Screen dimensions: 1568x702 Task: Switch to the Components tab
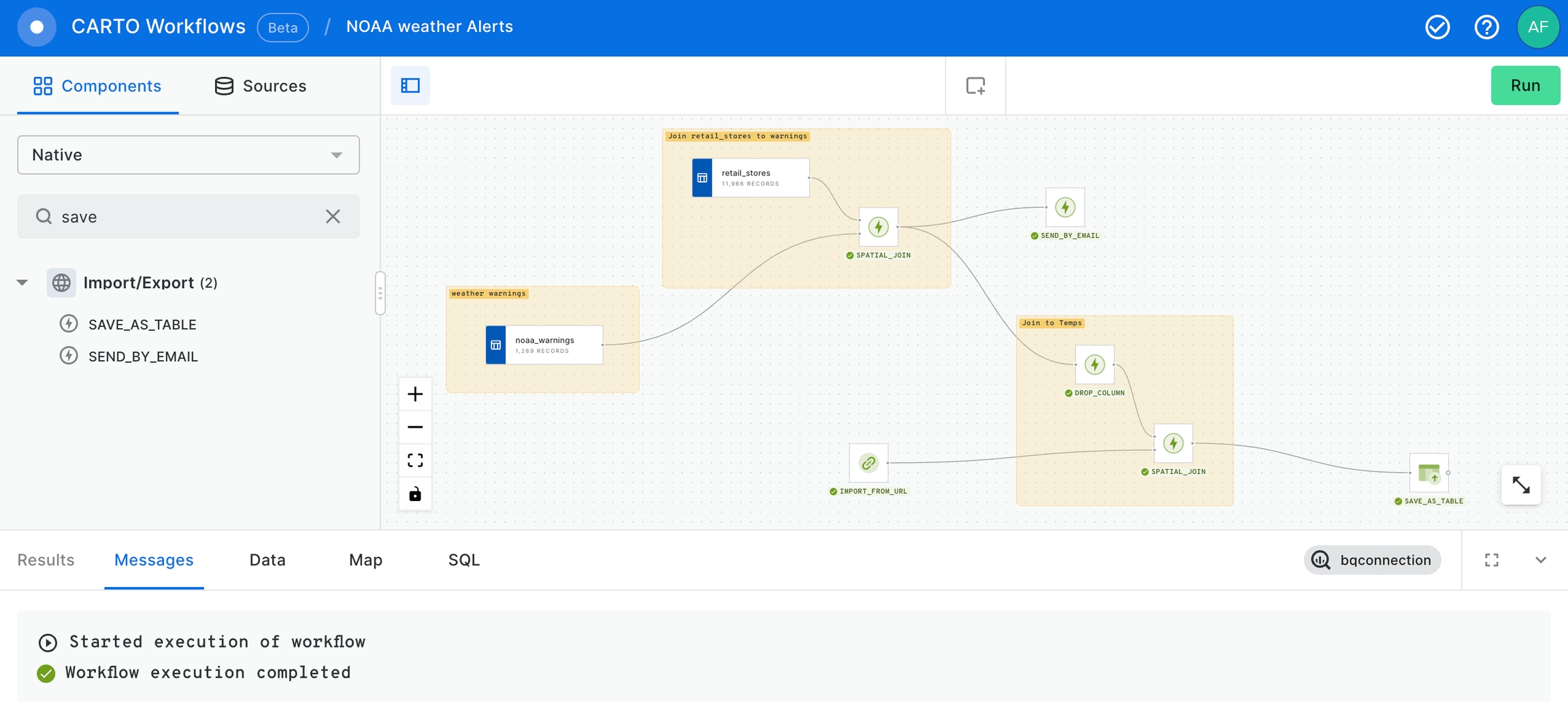pyautogui.click(x=97, y=86)
